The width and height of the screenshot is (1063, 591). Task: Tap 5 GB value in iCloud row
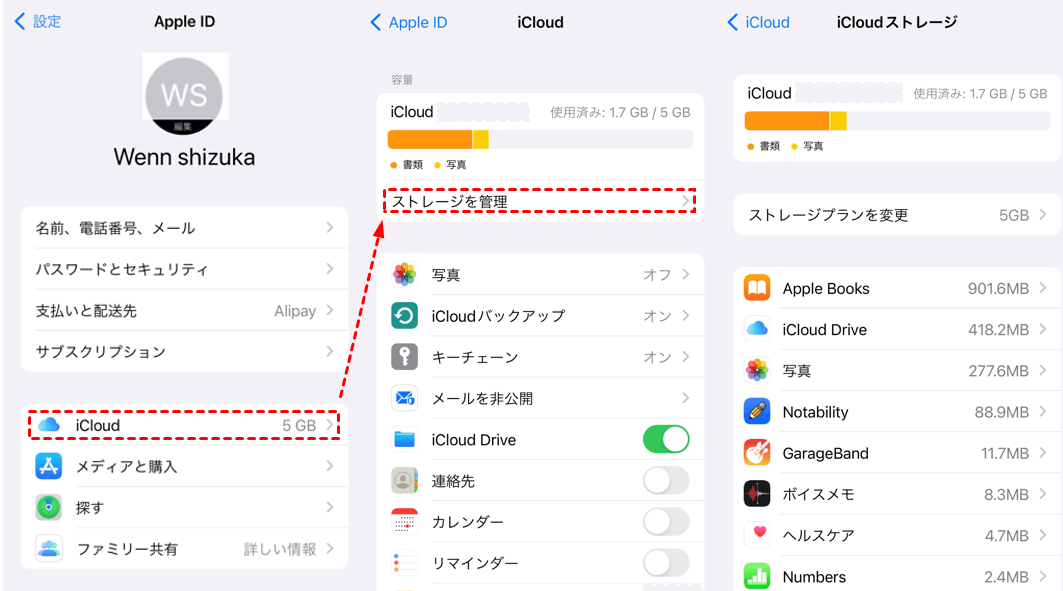(299, 426)
